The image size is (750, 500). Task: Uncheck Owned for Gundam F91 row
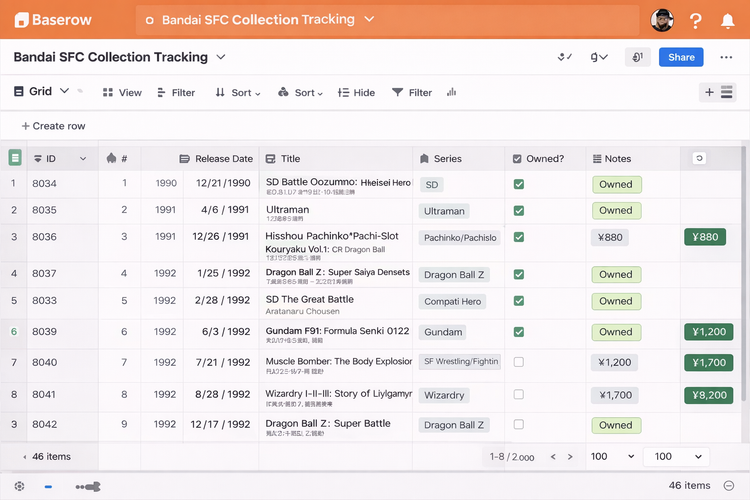click(x=518, y=332)
